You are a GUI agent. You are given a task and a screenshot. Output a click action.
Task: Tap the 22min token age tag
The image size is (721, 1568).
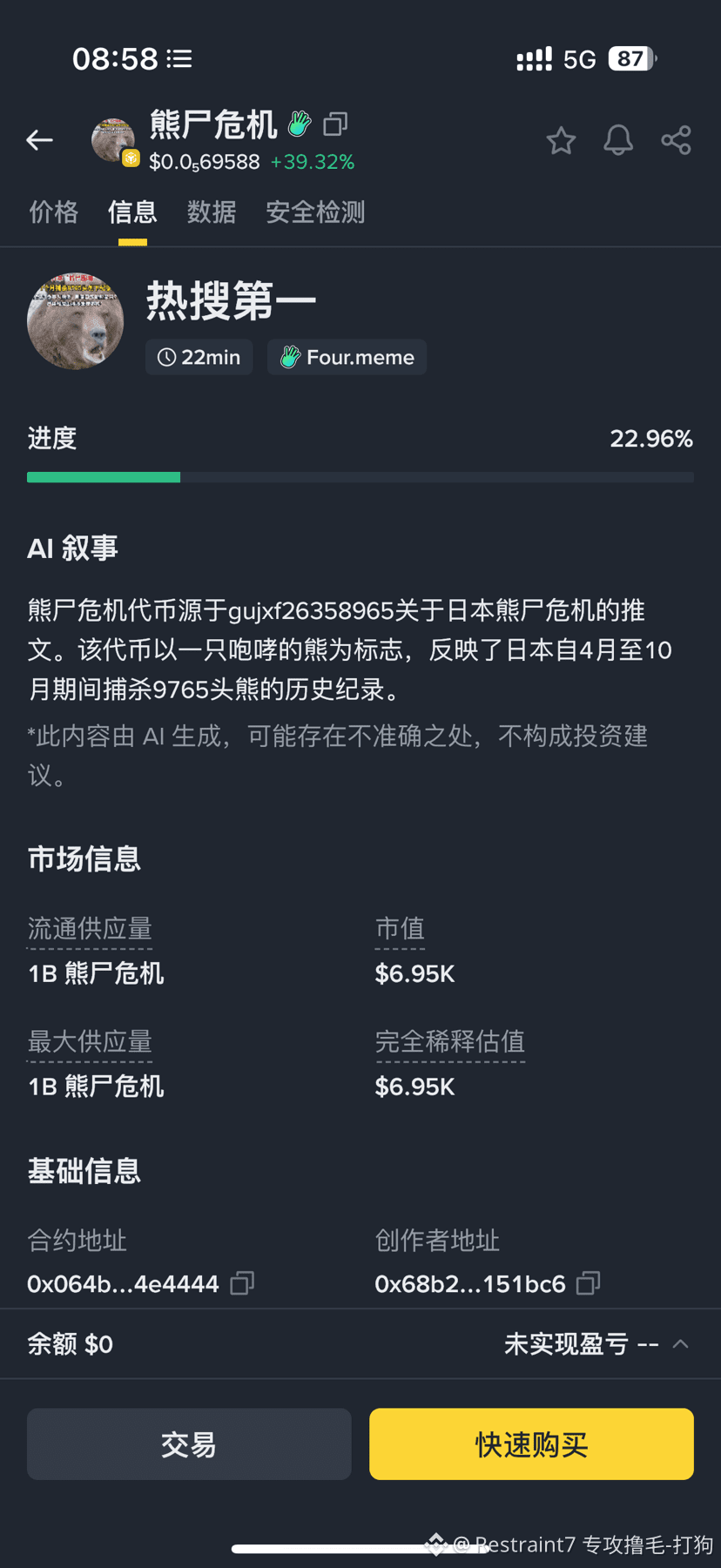coord(199,357)
